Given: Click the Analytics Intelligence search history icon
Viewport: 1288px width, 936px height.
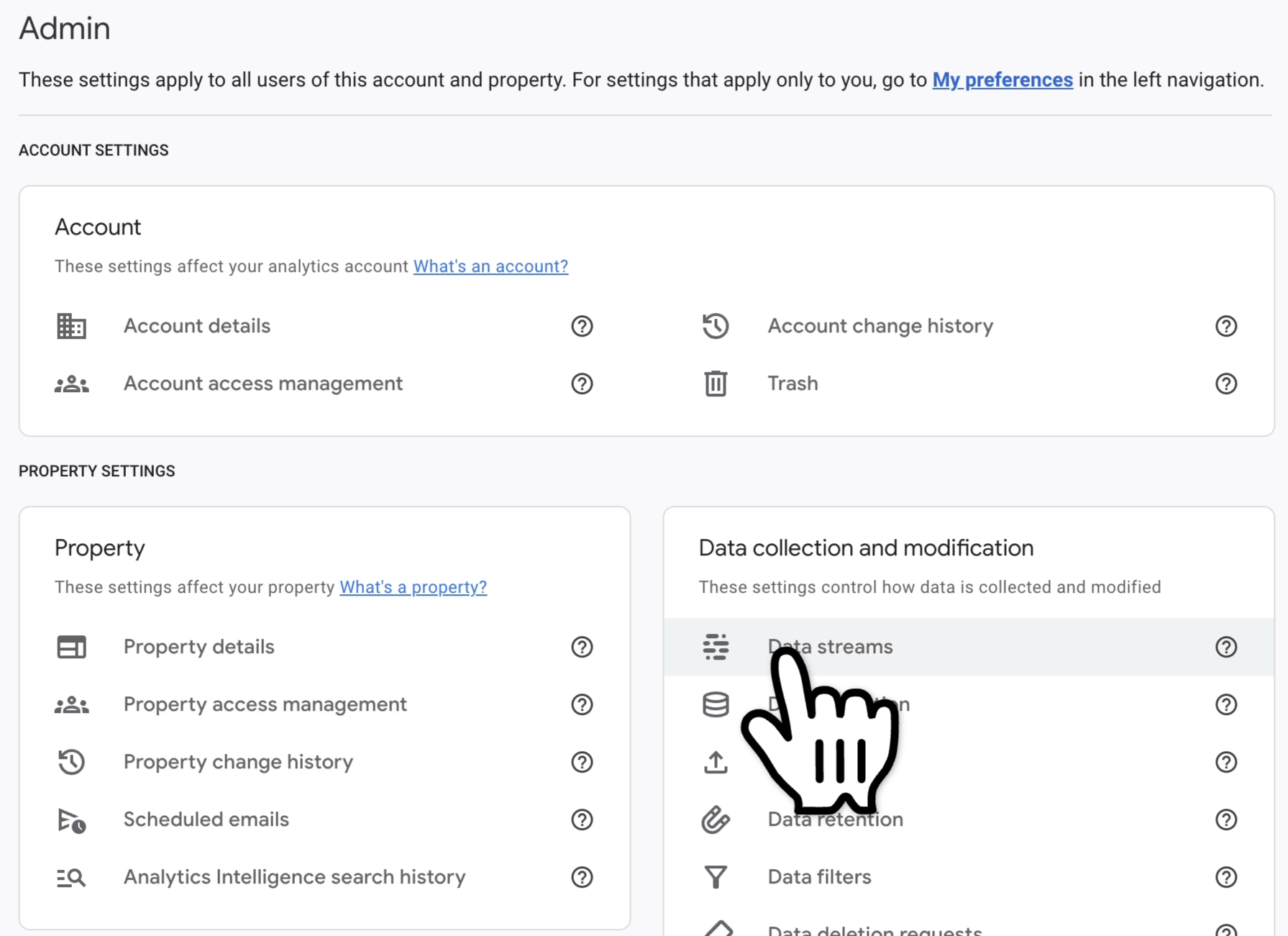Looking at the screenshot, I should [70, 877].
